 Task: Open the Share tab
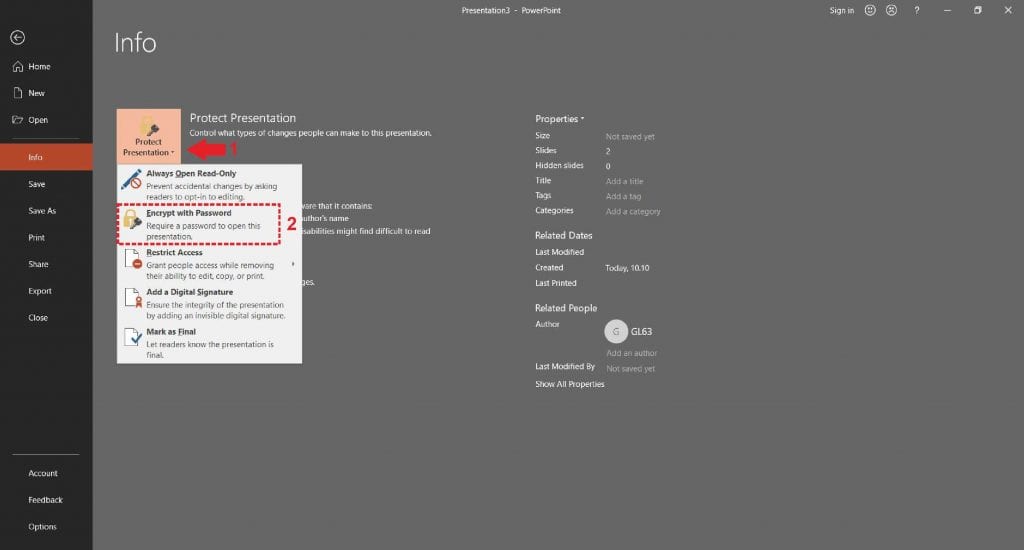(46, 264)
